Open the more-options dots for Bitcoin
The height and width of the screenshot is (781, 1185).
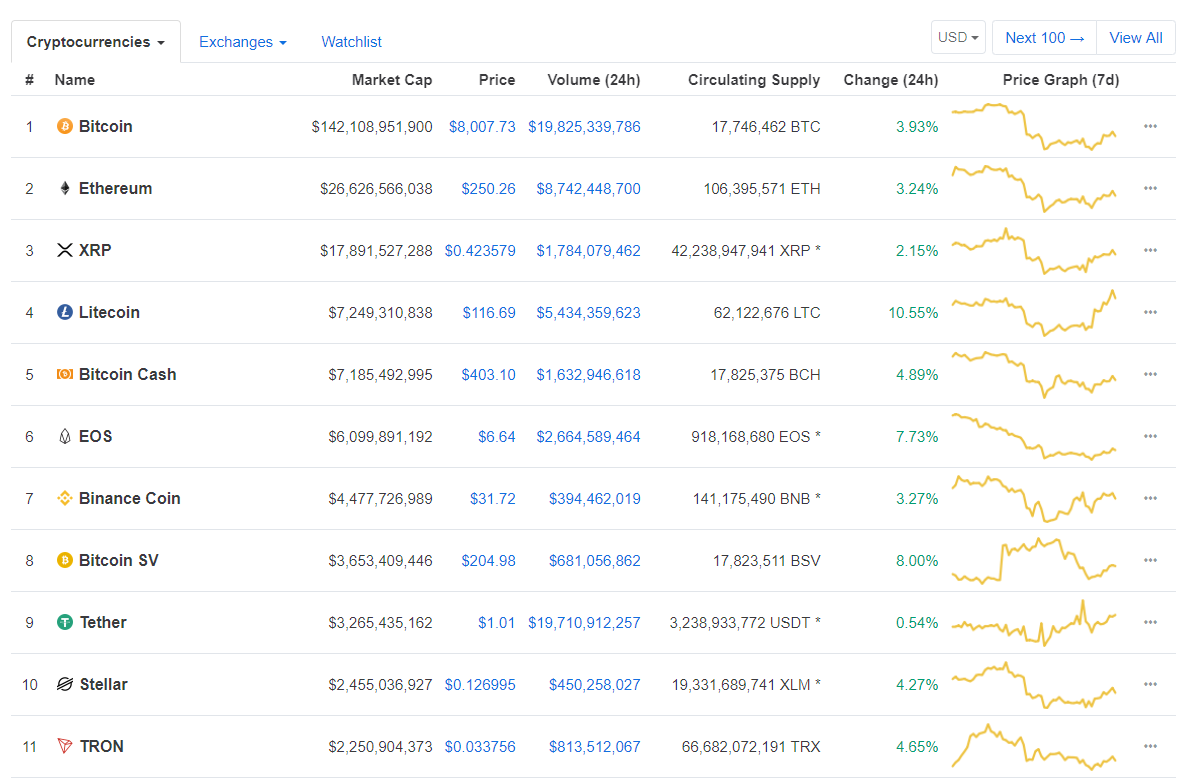click(1150, 126)
